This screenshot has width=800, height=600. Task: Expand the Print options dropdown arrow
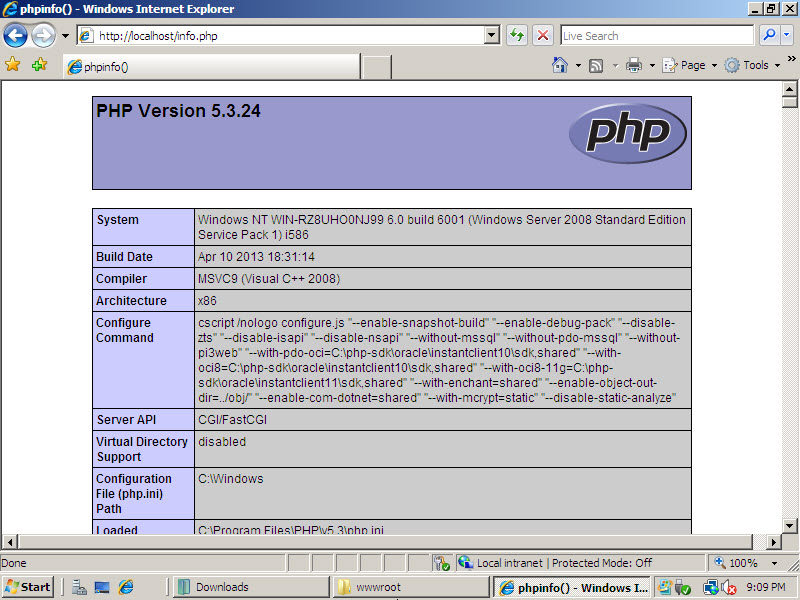click(x=652, y=65)
